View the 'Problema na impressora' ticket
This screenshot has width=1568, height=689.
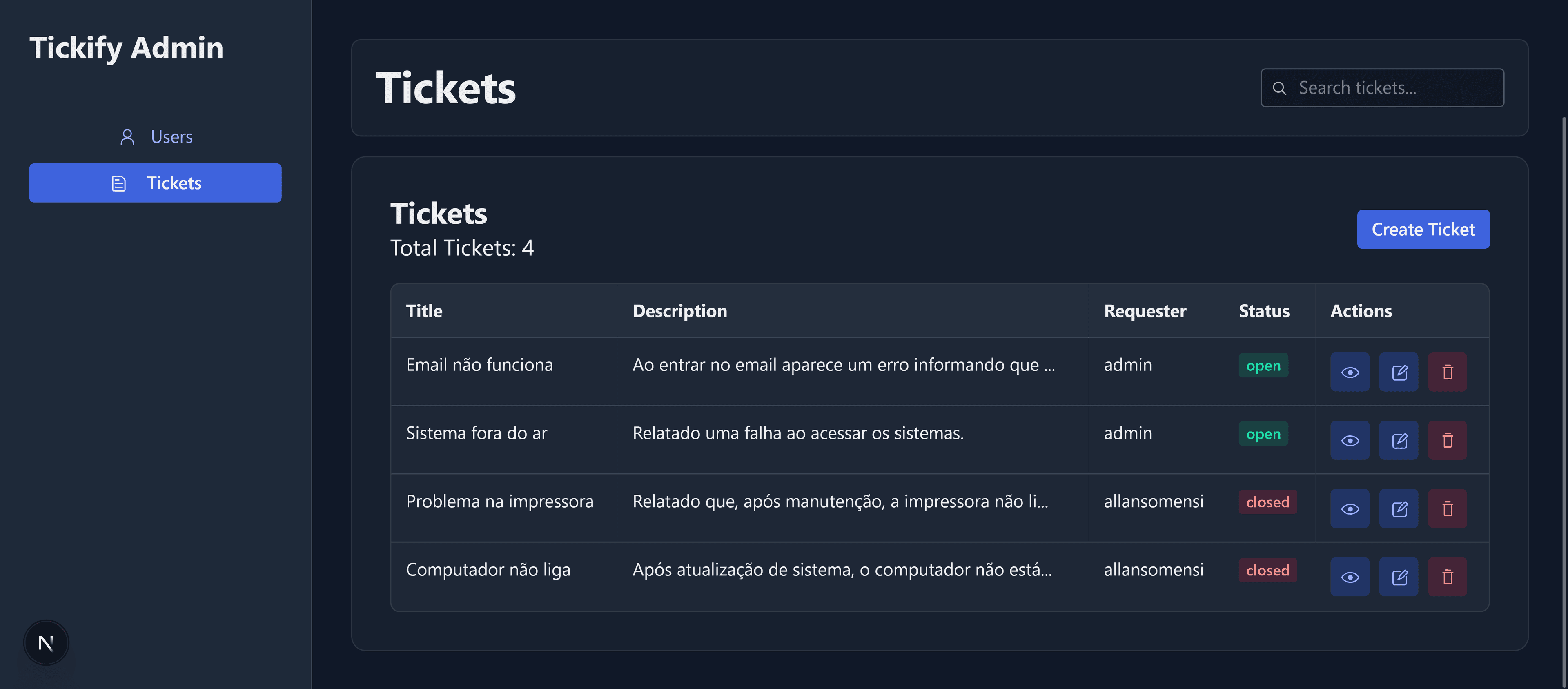[x=1350, y=508]
